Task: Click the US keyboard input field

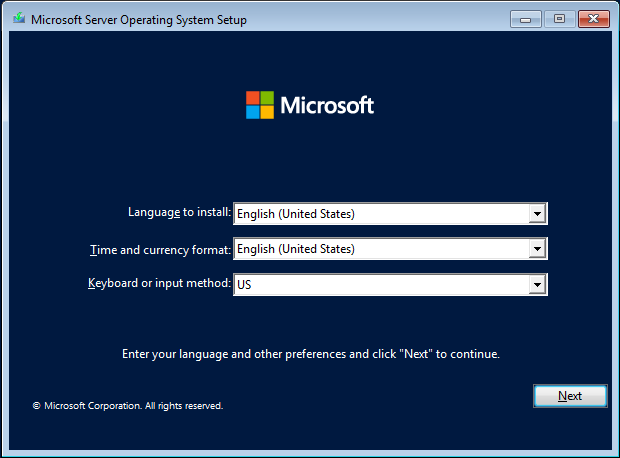Action: click(x=380, y=285)
